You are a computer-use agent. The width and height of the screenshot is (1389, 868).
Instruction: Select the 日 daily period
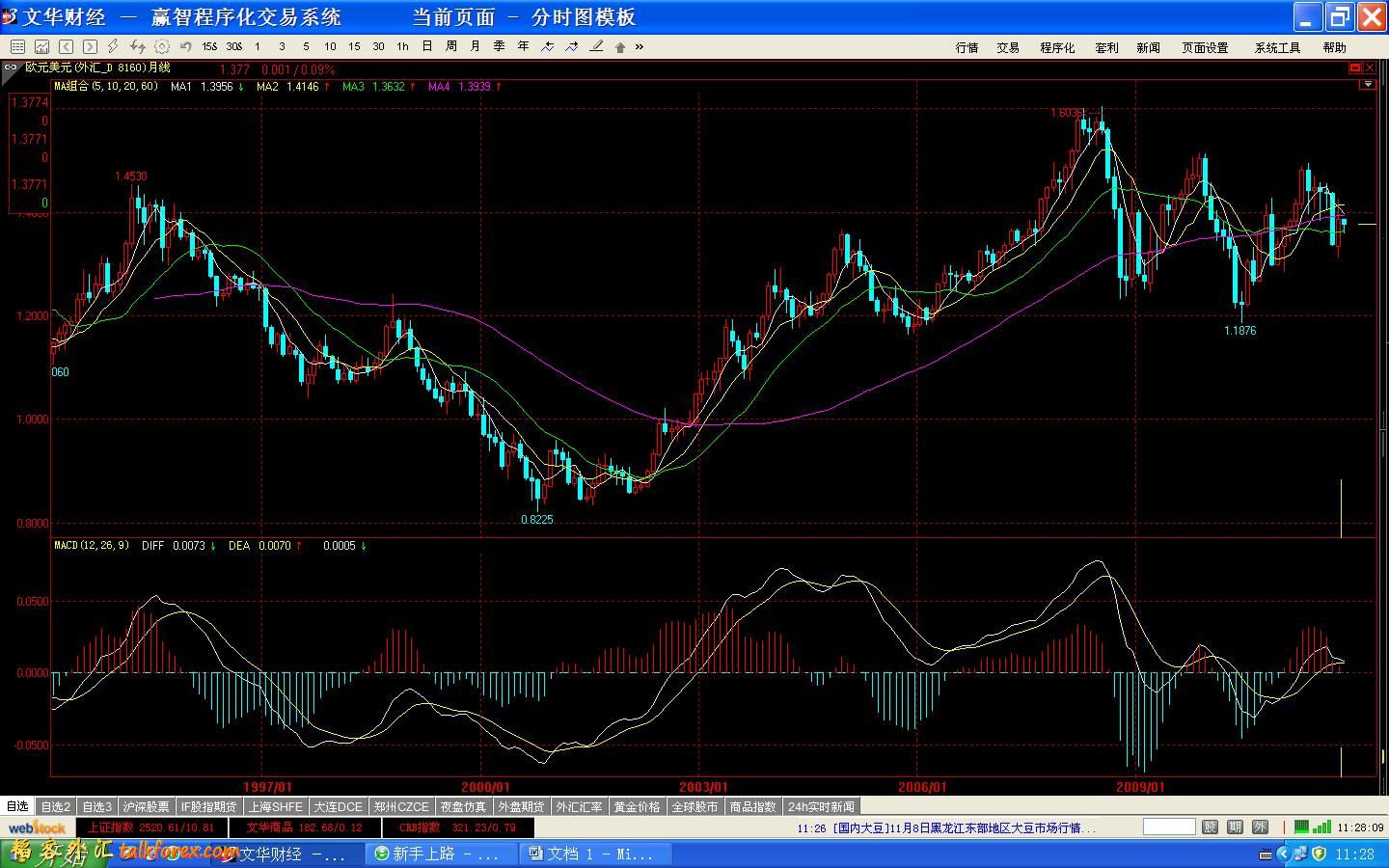(426, 46)
